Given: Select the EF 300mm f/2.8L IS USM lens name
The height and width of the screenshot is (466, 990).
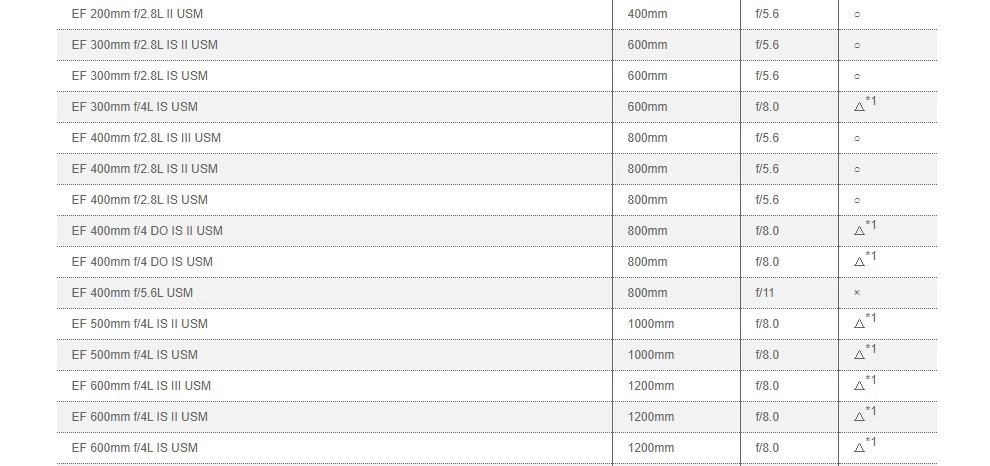Looking at the screenshot, I should pos(139,76).
